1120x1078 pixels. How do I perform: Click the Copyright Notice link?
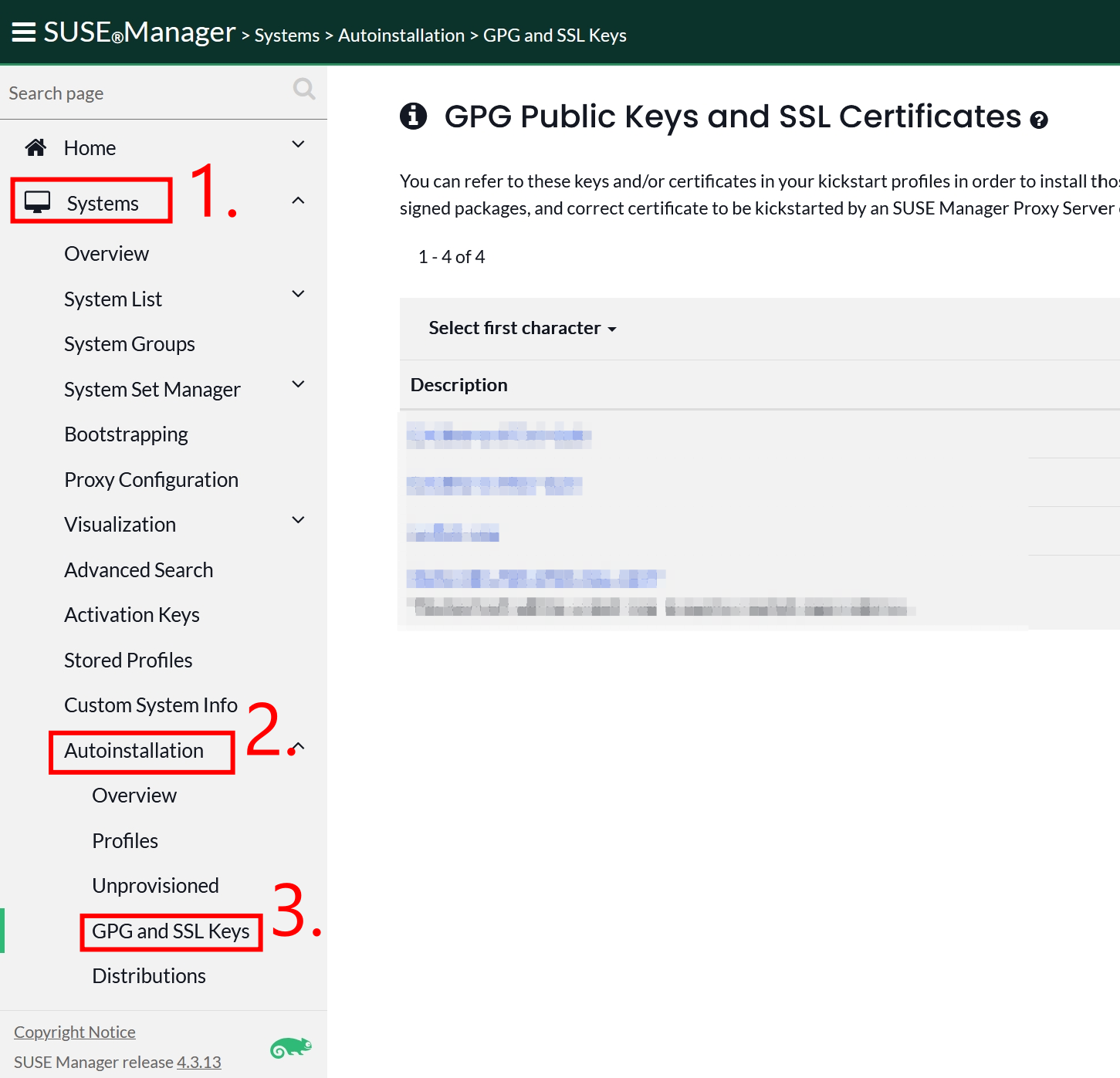pyautogui.click(x=75, y=1032)
